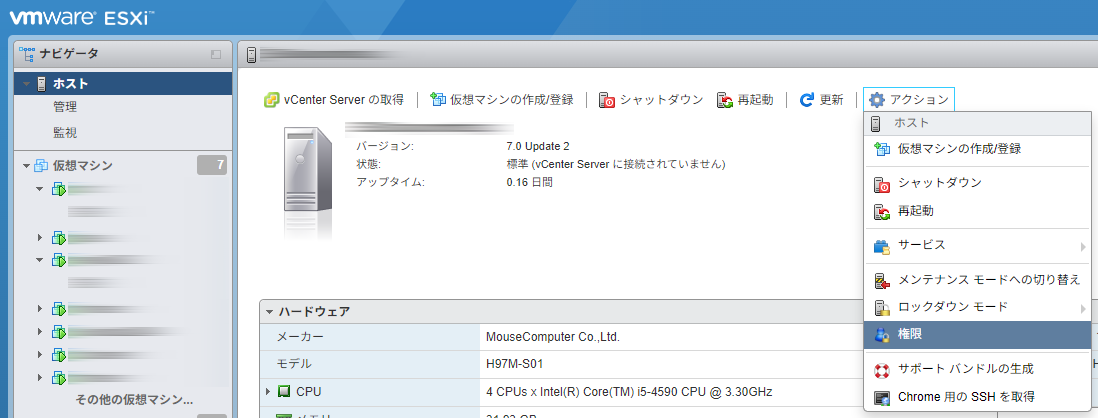Choose シャットダウン from the action menu
Image resolution: width=1098 pixels, height=418 pixels.
pos(978,183)
